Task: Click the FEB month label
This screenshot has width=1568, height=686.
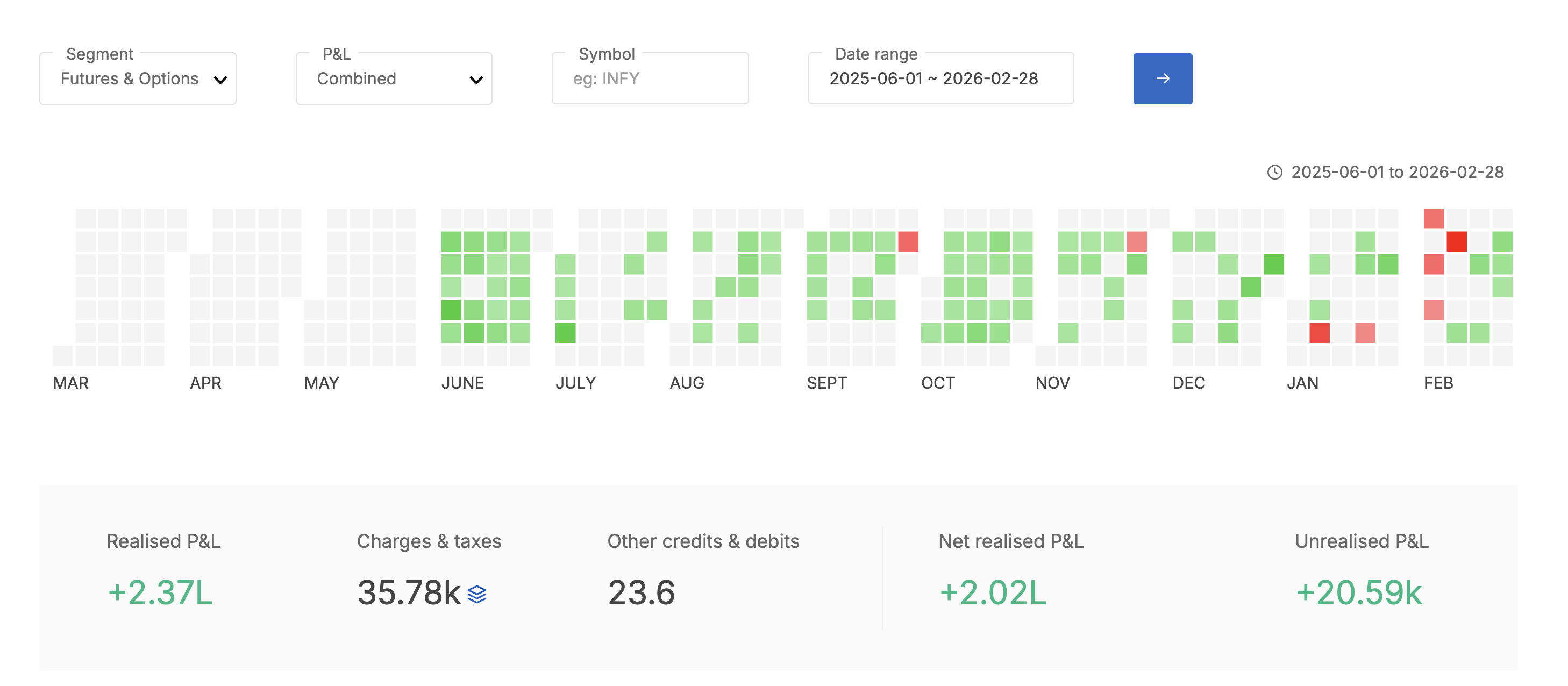Action: click(1438, 383)
